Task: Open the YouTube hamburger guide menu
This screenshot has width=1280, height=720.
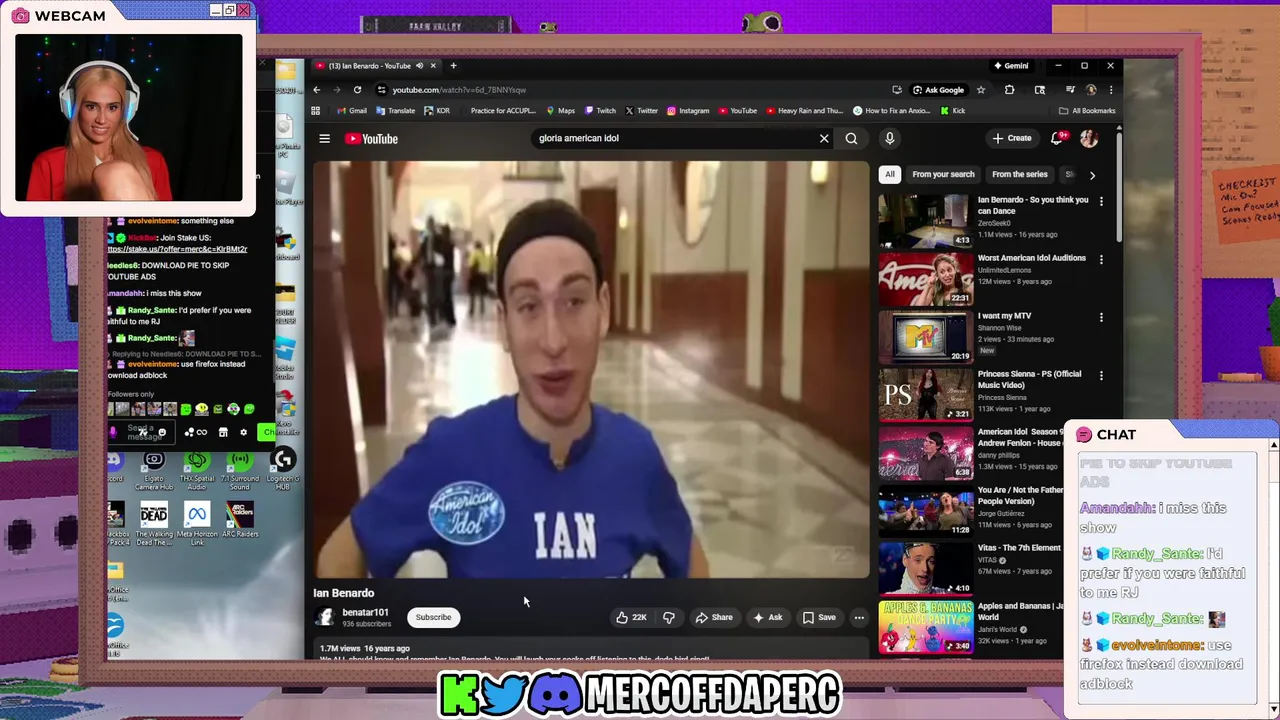Action: point(324,139)
